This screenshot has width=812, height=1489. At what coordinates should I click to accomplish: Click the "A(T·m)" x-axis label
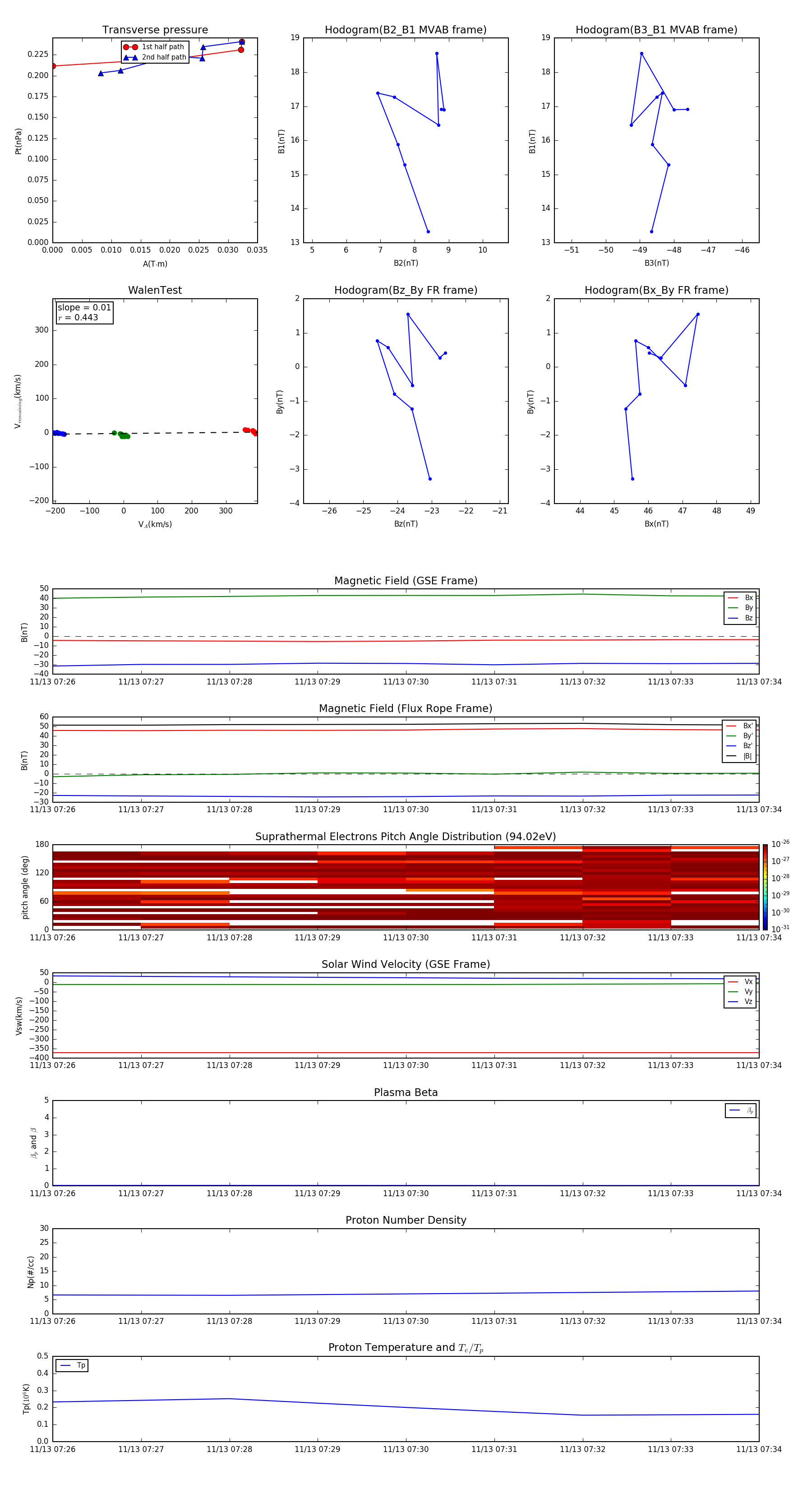point(155,264)
